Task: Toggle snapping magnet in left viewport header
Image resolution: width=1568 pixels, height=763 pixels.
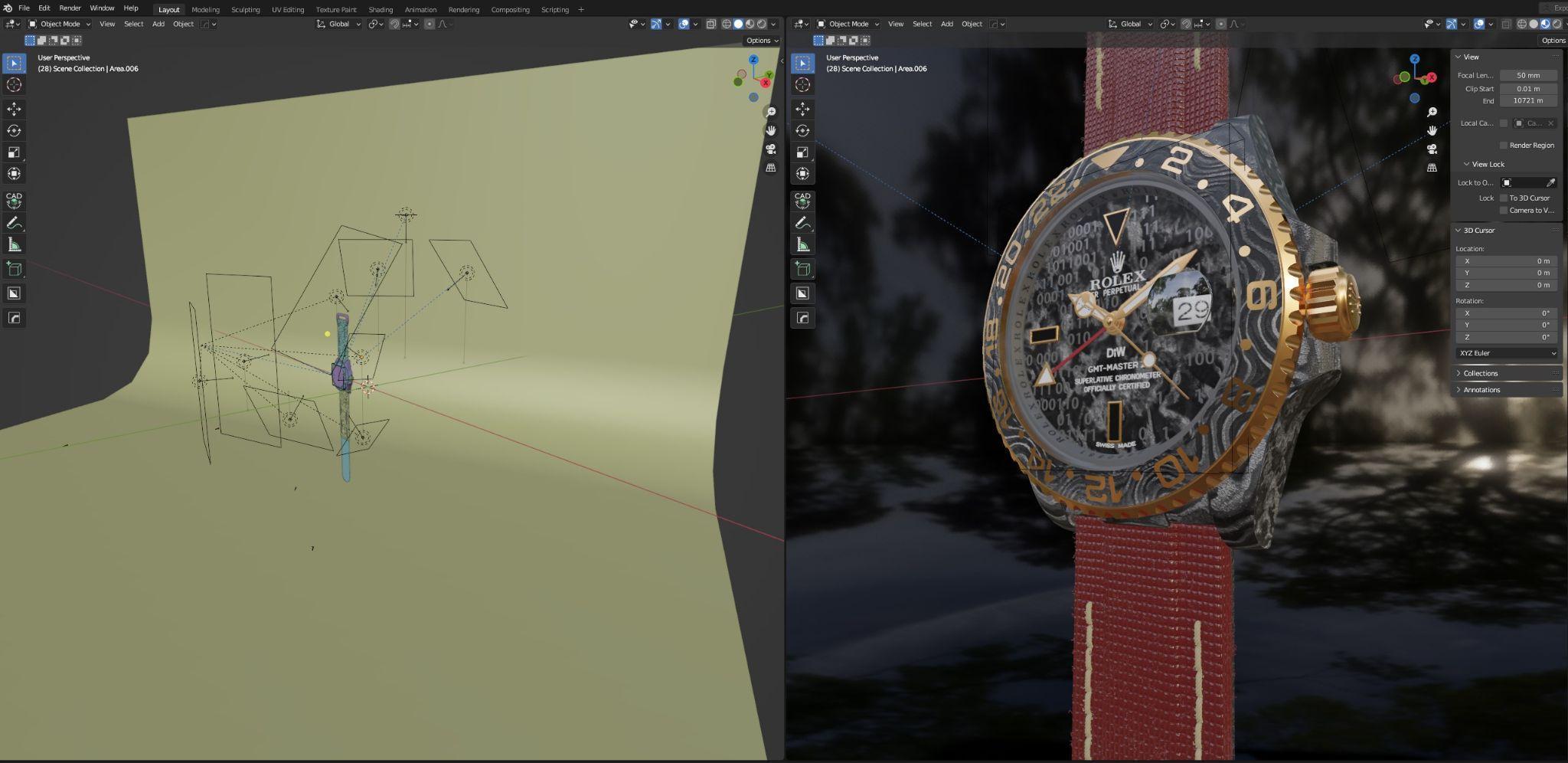Action: click(x=394, y=24)
